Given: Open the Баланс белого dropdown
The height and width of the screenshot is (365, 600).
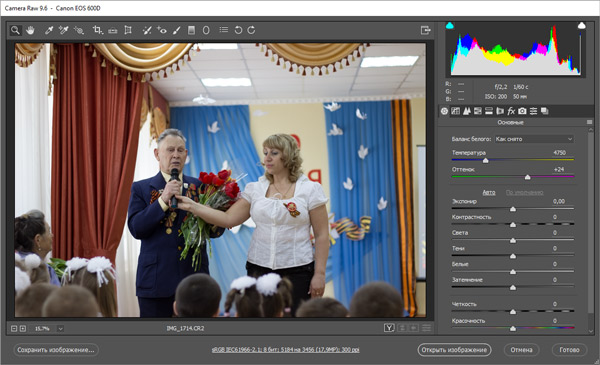Looking at the screenshot, I should 534,139.
